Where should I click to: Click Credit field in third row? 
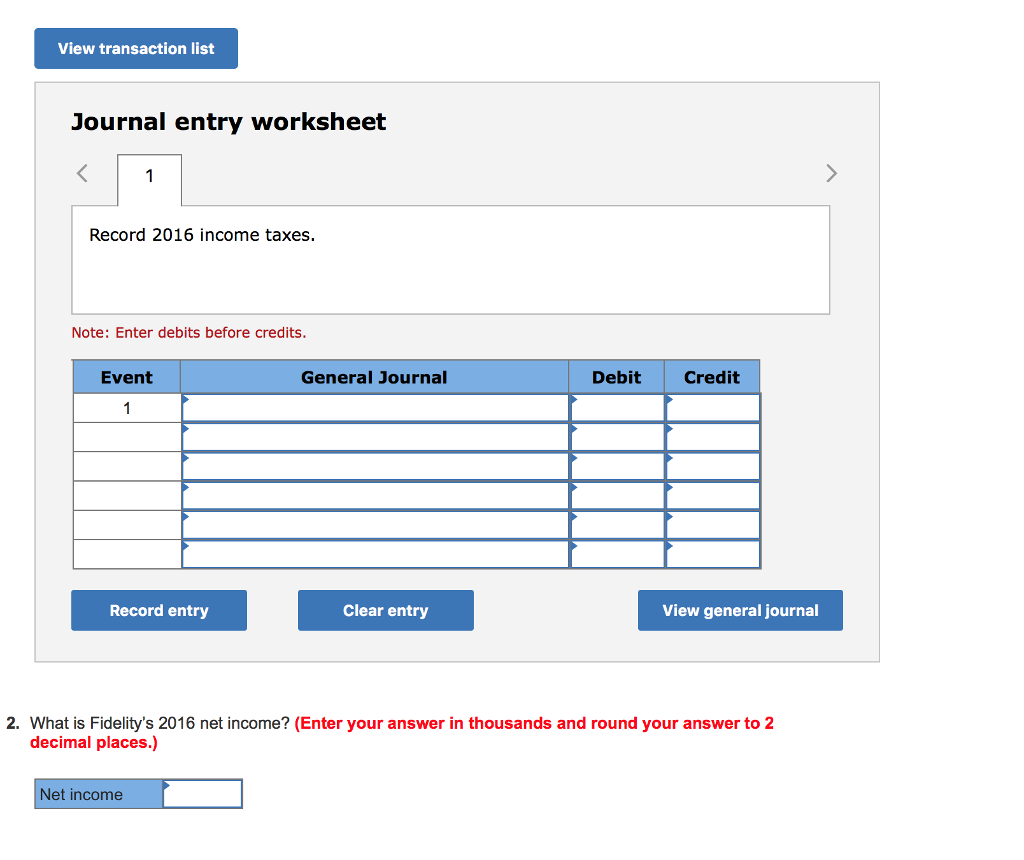tap(713, 466)
